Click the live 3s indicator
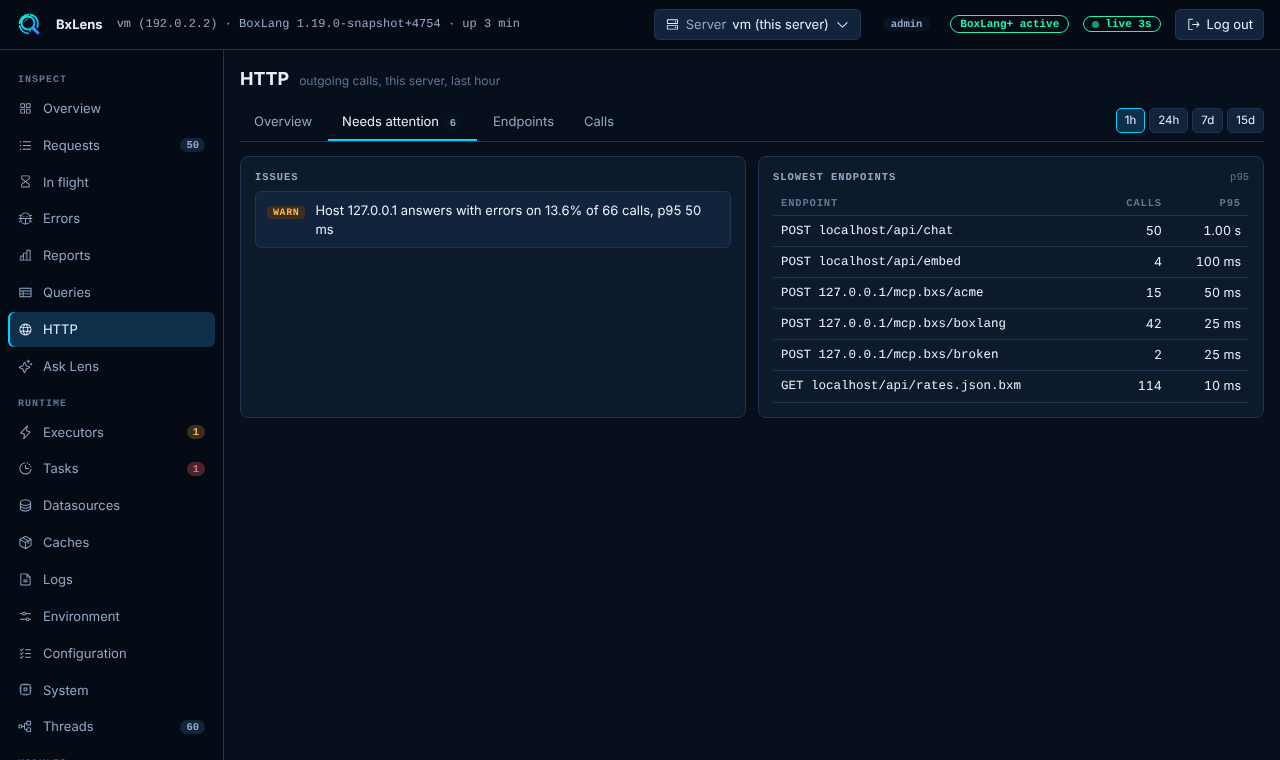 [1122, 24]
